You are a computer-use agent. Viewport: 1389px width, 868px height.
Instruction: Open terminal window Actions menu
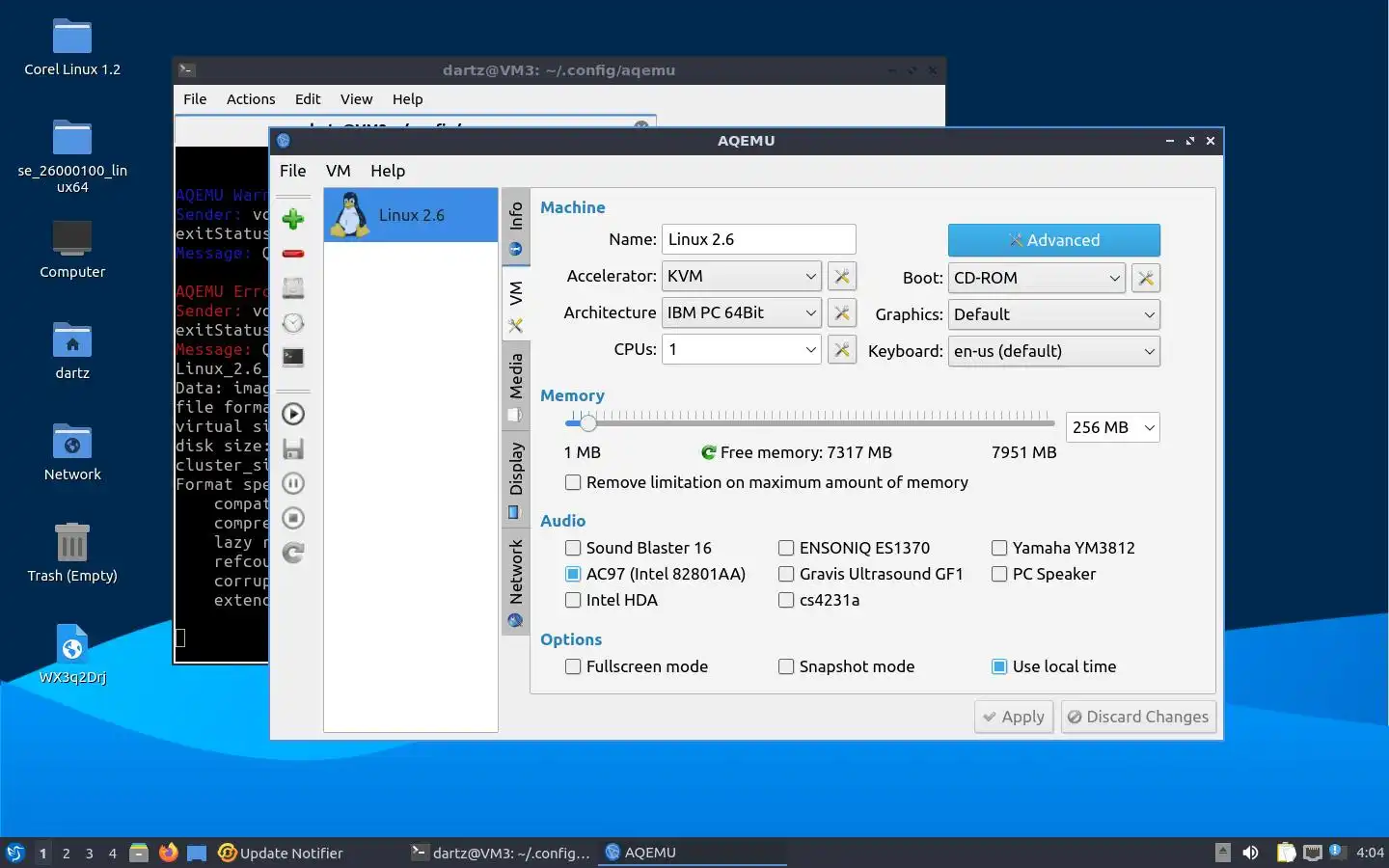251,99
